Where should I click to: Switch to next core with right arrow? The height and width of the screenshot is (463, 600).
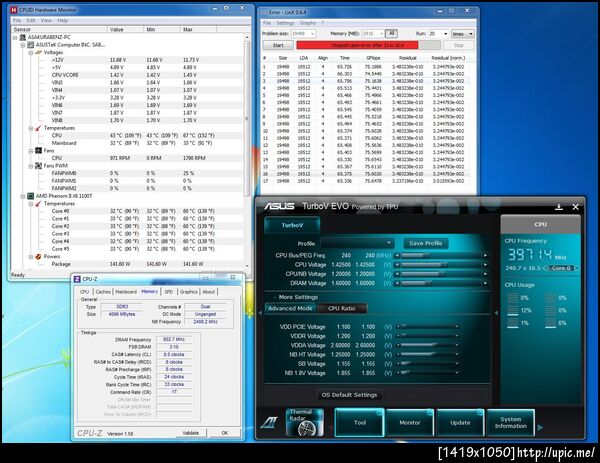click(x=577, y=268)
